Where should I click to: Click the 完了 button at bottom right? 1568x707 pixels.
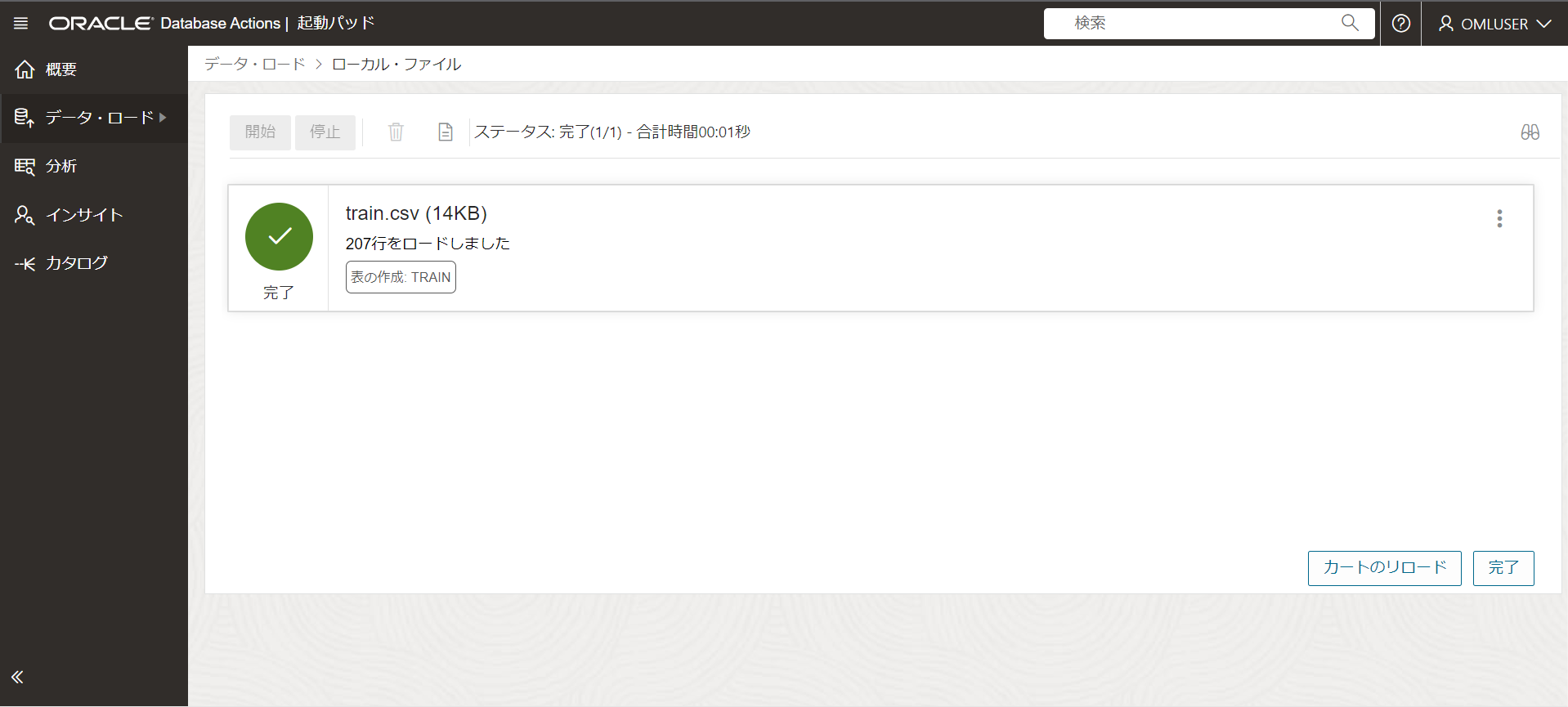(x=1503, y=568)
